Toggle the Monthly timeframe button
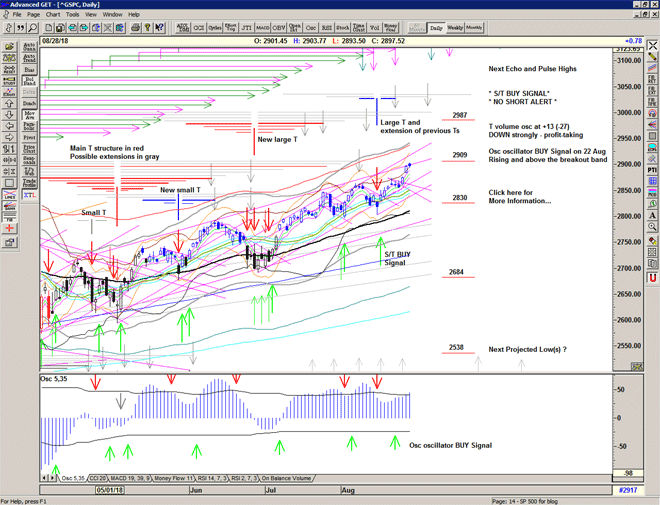 (x=474, y=28)
